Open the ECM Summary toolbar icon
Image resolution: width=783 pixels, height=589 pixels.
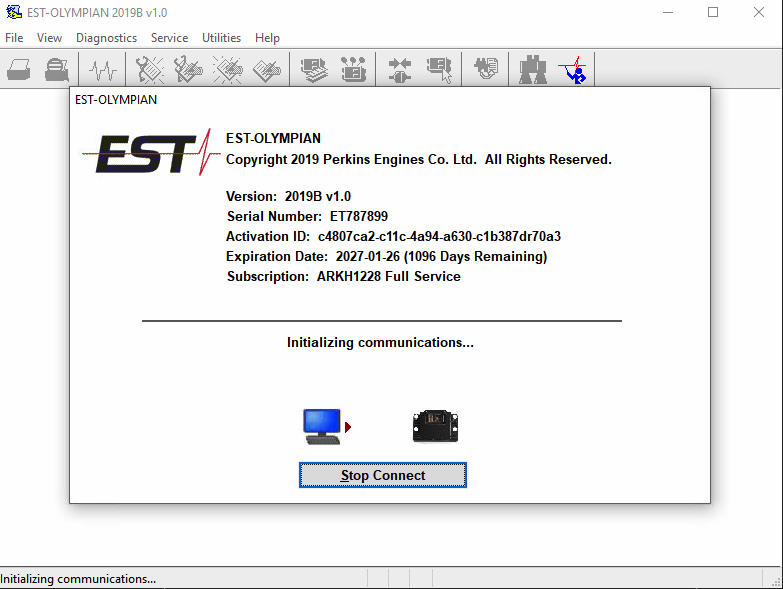315,70
